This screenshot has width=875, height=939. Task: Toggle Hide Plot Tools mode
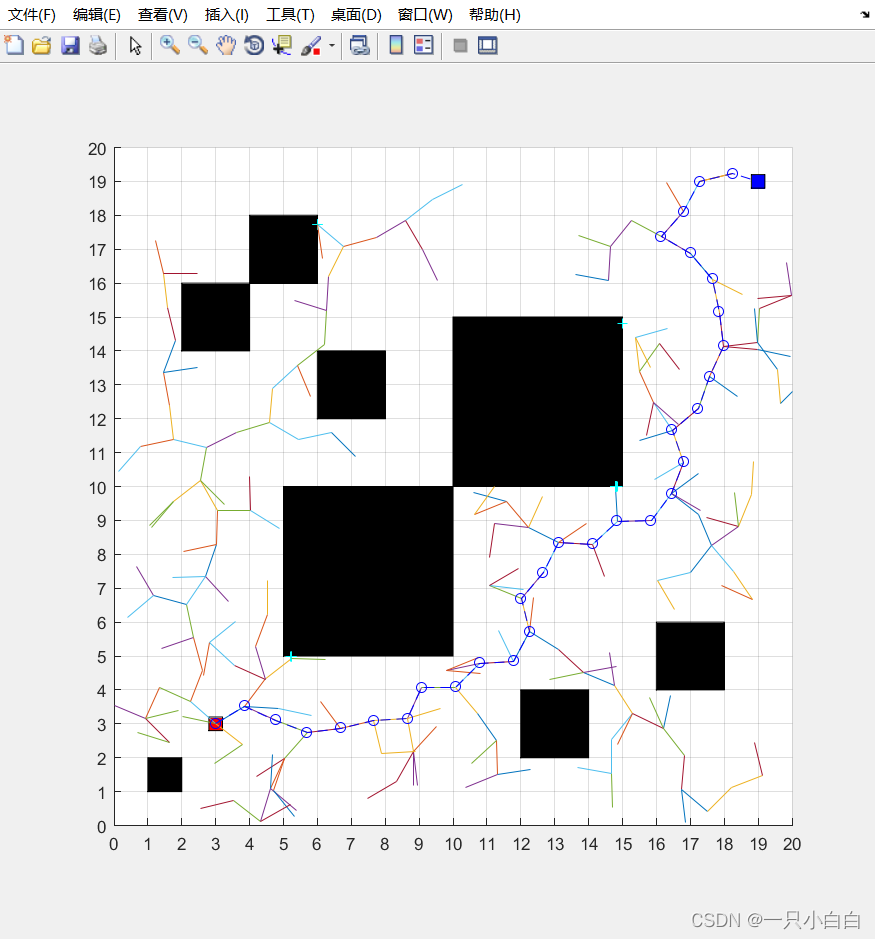pos(459,45)
